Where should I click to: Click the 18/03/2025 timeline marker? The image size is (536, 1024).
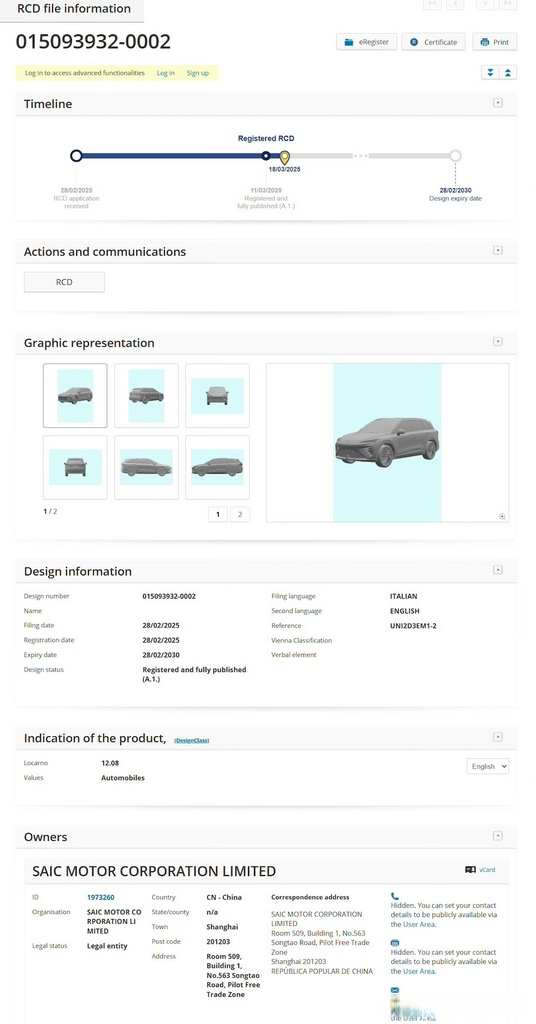coord(284,157)
